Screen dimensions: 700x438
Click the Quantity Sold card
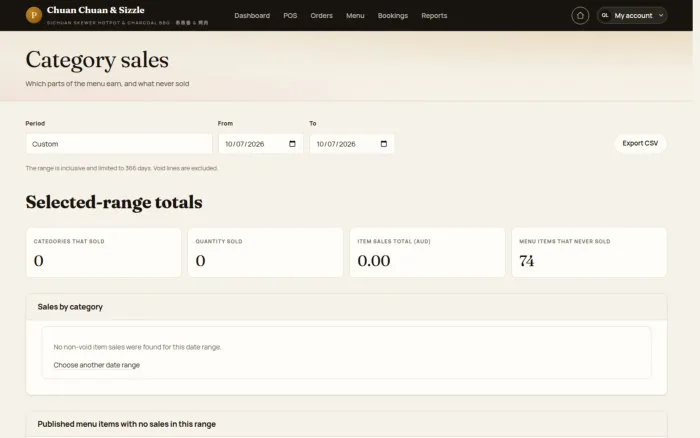click(265, 253)
